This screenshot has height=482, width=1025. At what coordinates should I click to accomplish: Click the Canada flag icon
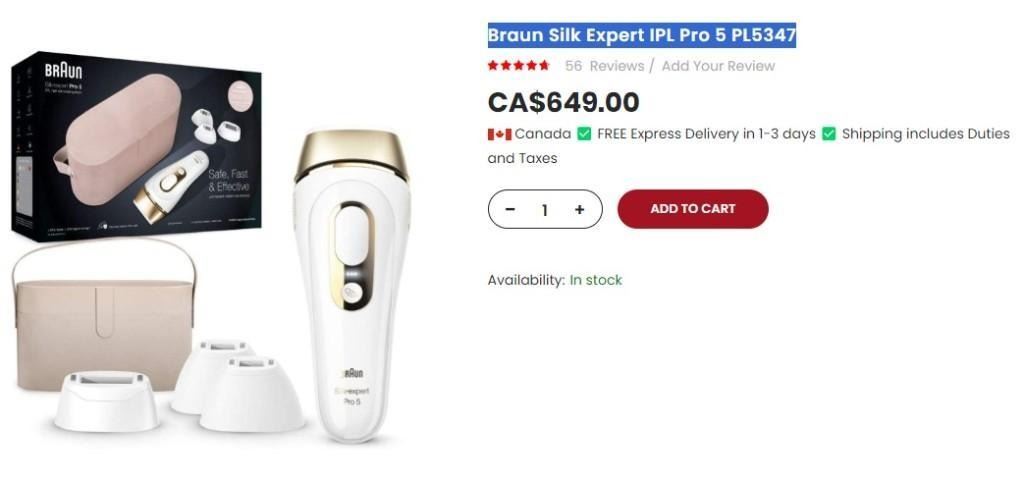[499, 134]
